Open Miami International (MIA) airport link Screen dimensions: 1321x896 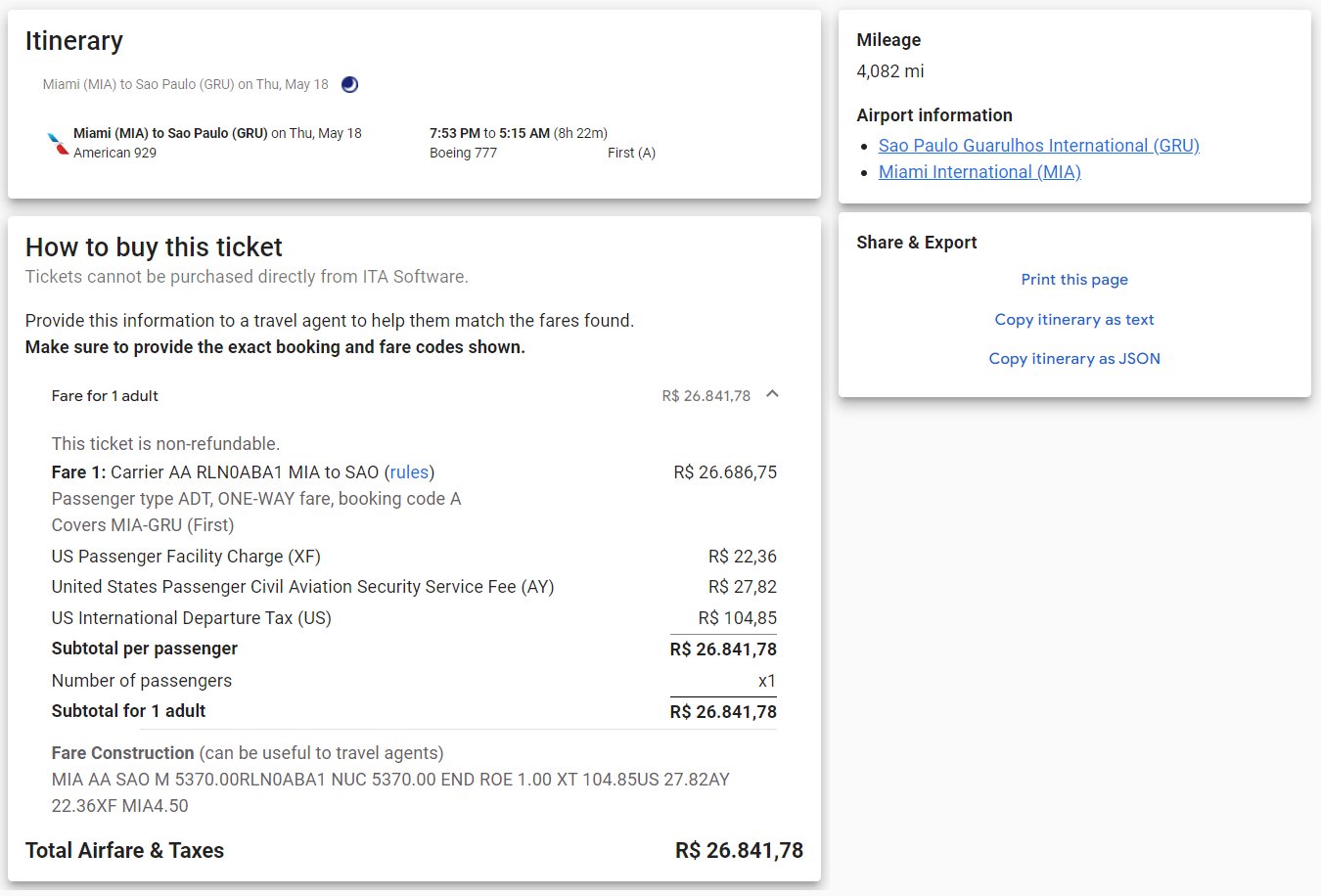click(x=979, y=172)
